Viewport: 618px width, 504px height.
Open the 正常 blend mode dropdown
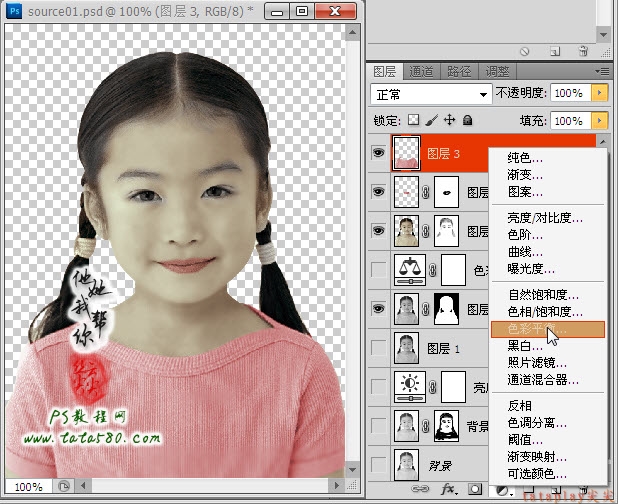click(431, 94)
